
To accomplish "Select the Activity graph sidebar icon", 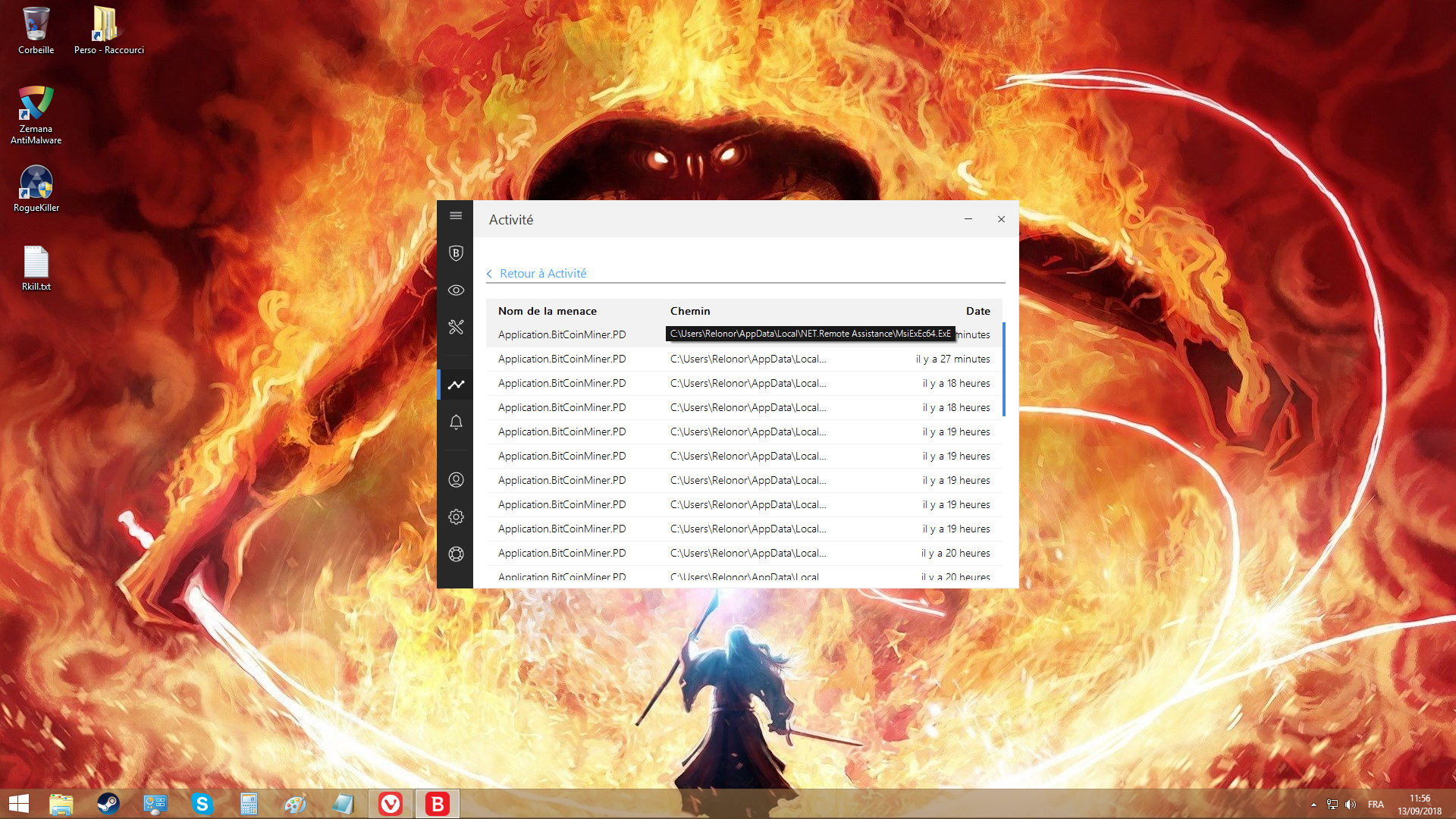I will point(456,384).
